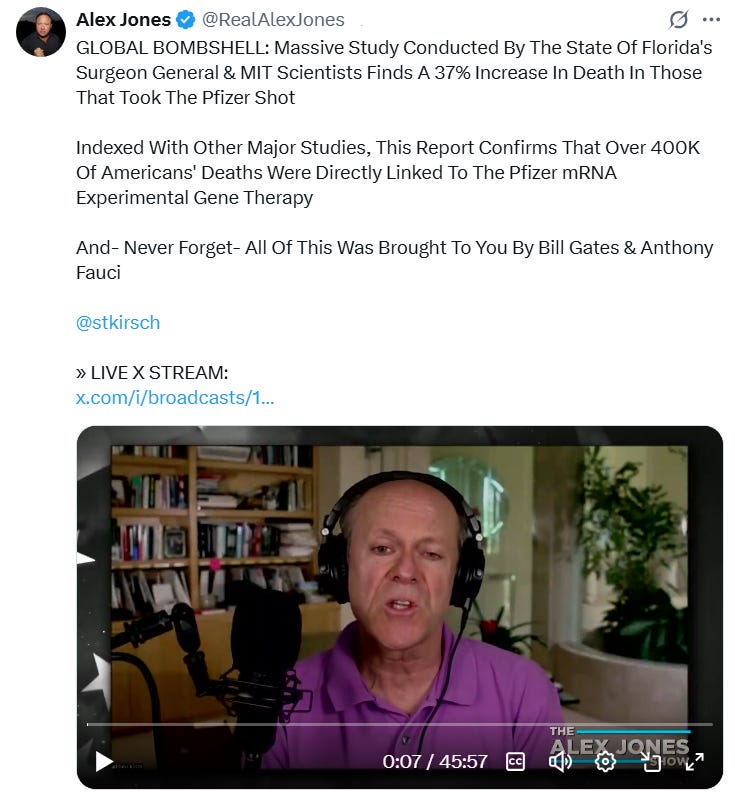Seek along the video progress bar
The height and width of the screenshot is (792, 735).
click(399, 724)
